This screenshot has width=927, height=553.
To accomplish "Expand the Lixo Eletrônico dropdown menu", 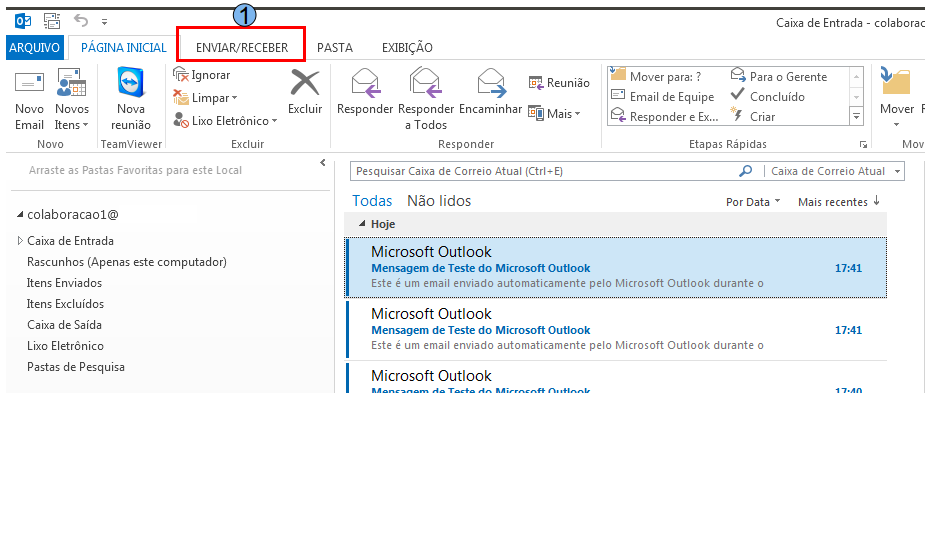I will (274, 122).
